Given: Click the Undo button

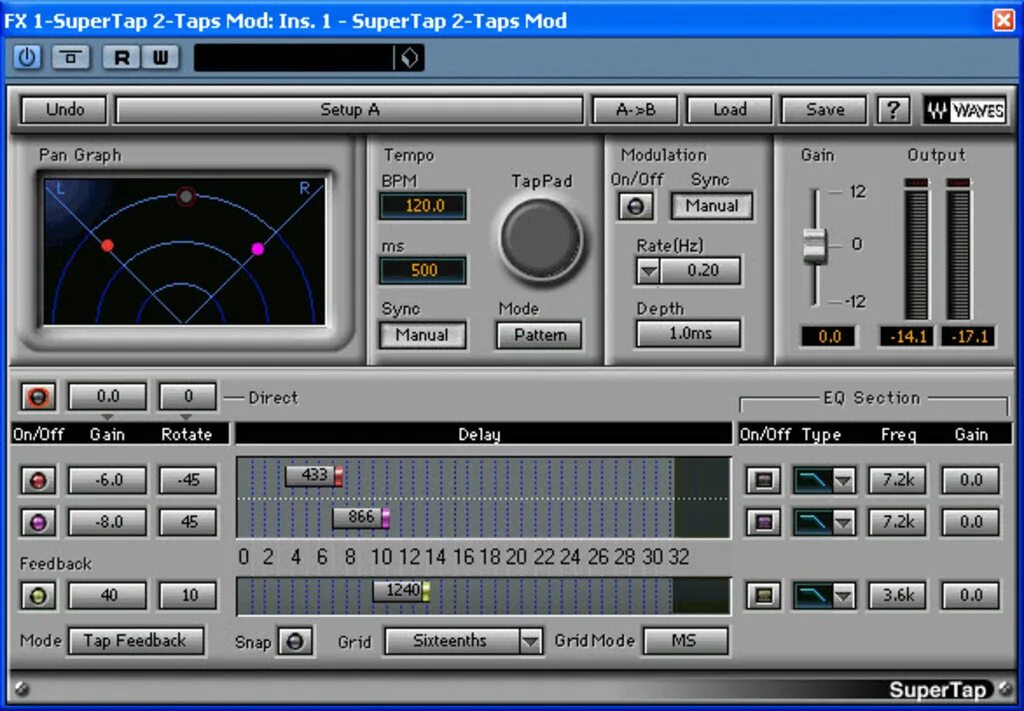Looking at the screenshot, I should coord(64,110).
